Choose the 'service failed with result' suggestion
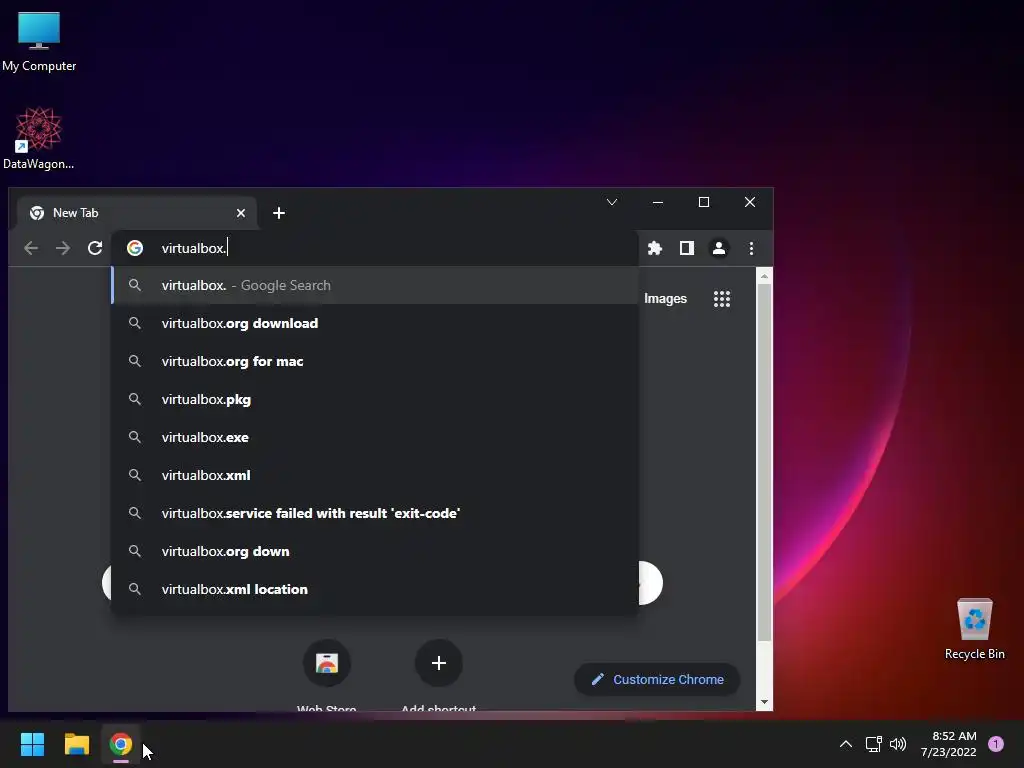 375,513
